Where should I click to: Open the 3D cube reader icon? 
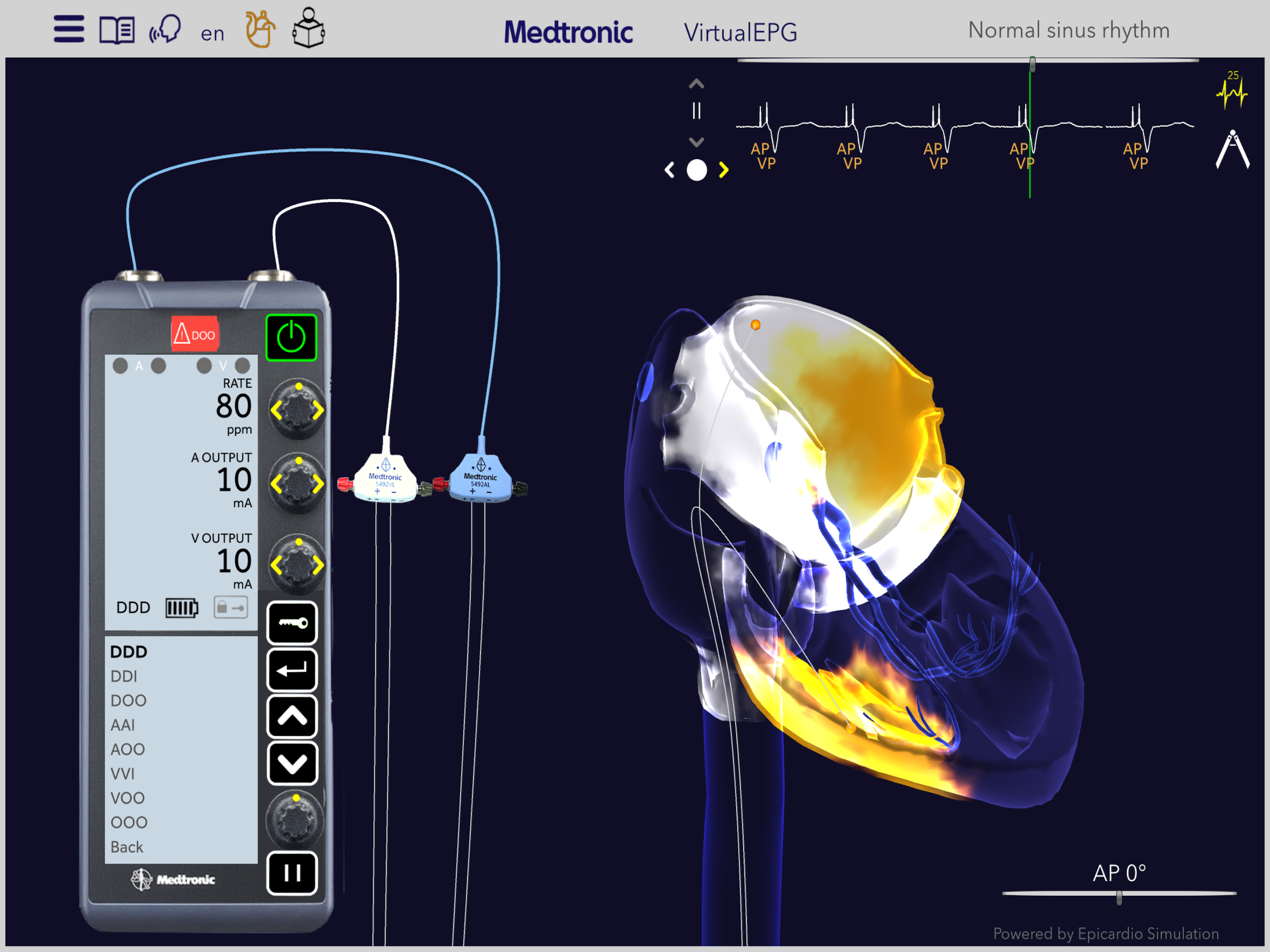(309, 28)
